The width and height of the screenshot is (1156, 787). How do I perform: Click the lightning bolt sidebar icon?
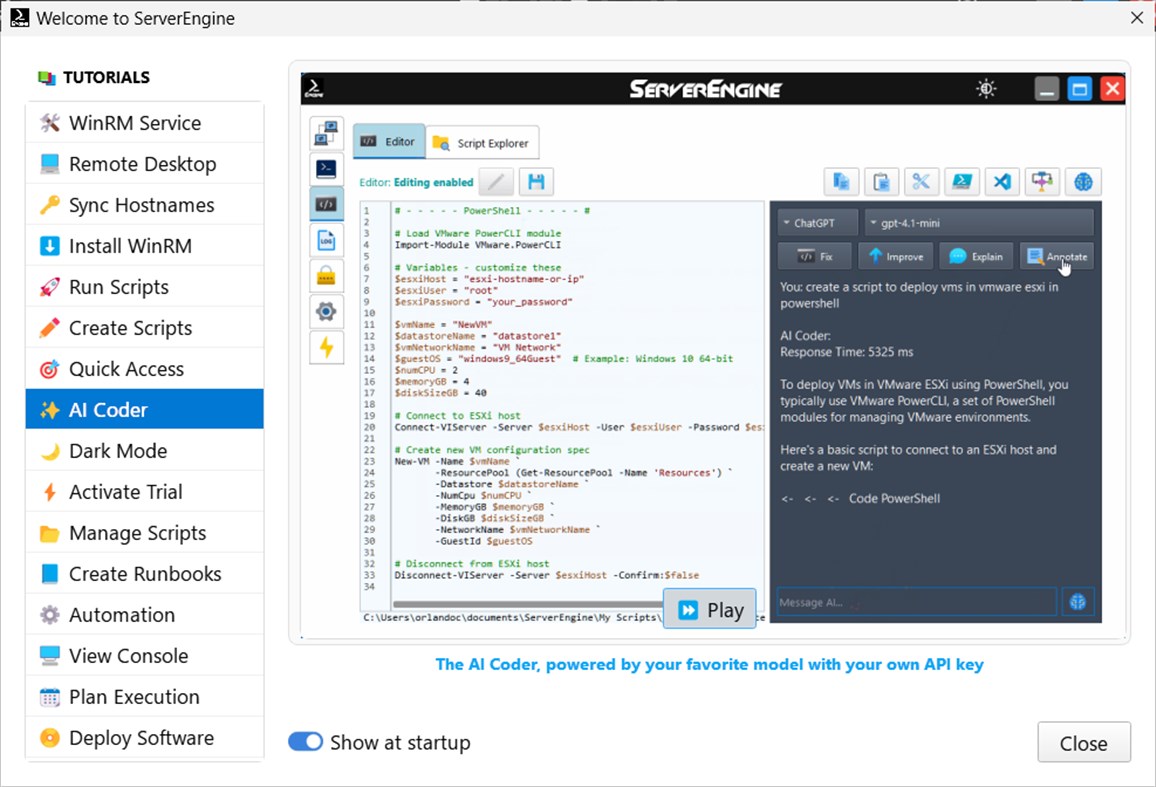click(327, 347)
